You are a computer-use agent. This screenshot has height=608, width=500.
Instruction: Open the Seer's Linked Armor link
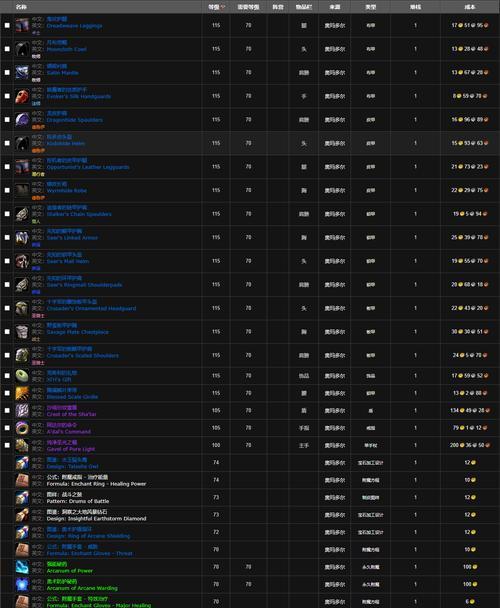pos(72,238)
